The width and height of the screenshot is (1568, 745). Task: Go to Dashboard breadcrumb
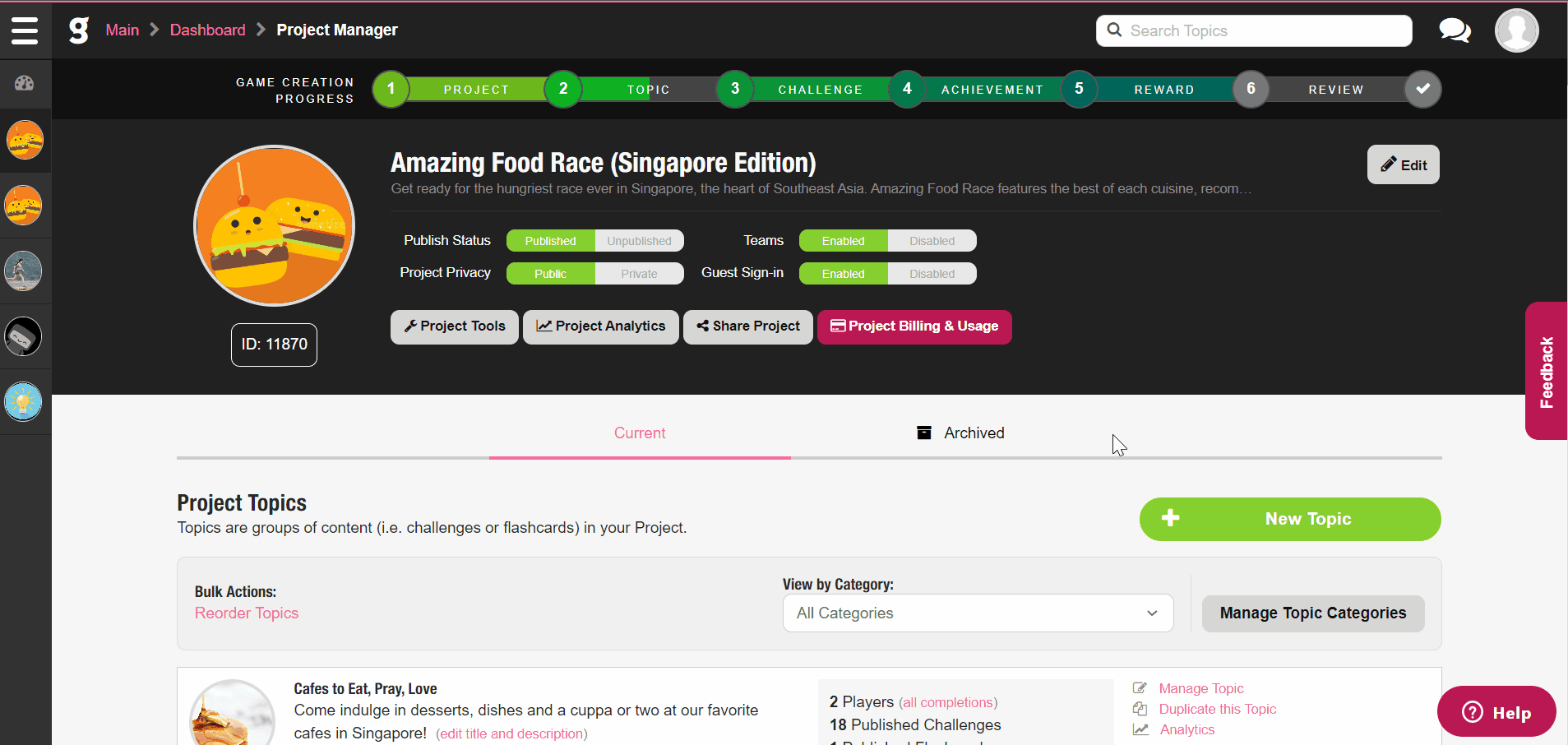[208, 30]
